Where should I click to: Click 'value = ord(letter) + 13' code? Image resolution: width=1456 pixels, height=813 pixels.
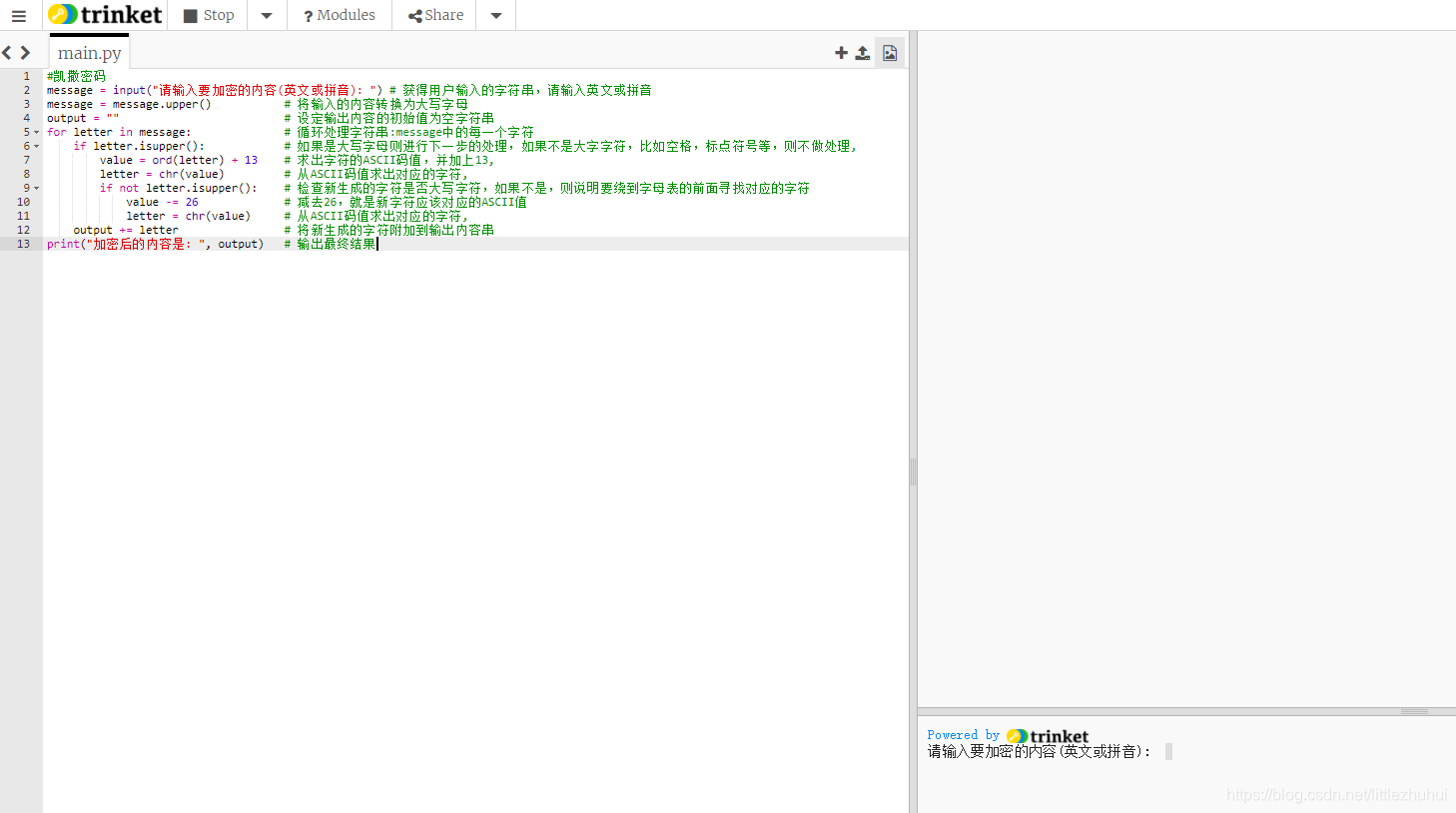179,160
